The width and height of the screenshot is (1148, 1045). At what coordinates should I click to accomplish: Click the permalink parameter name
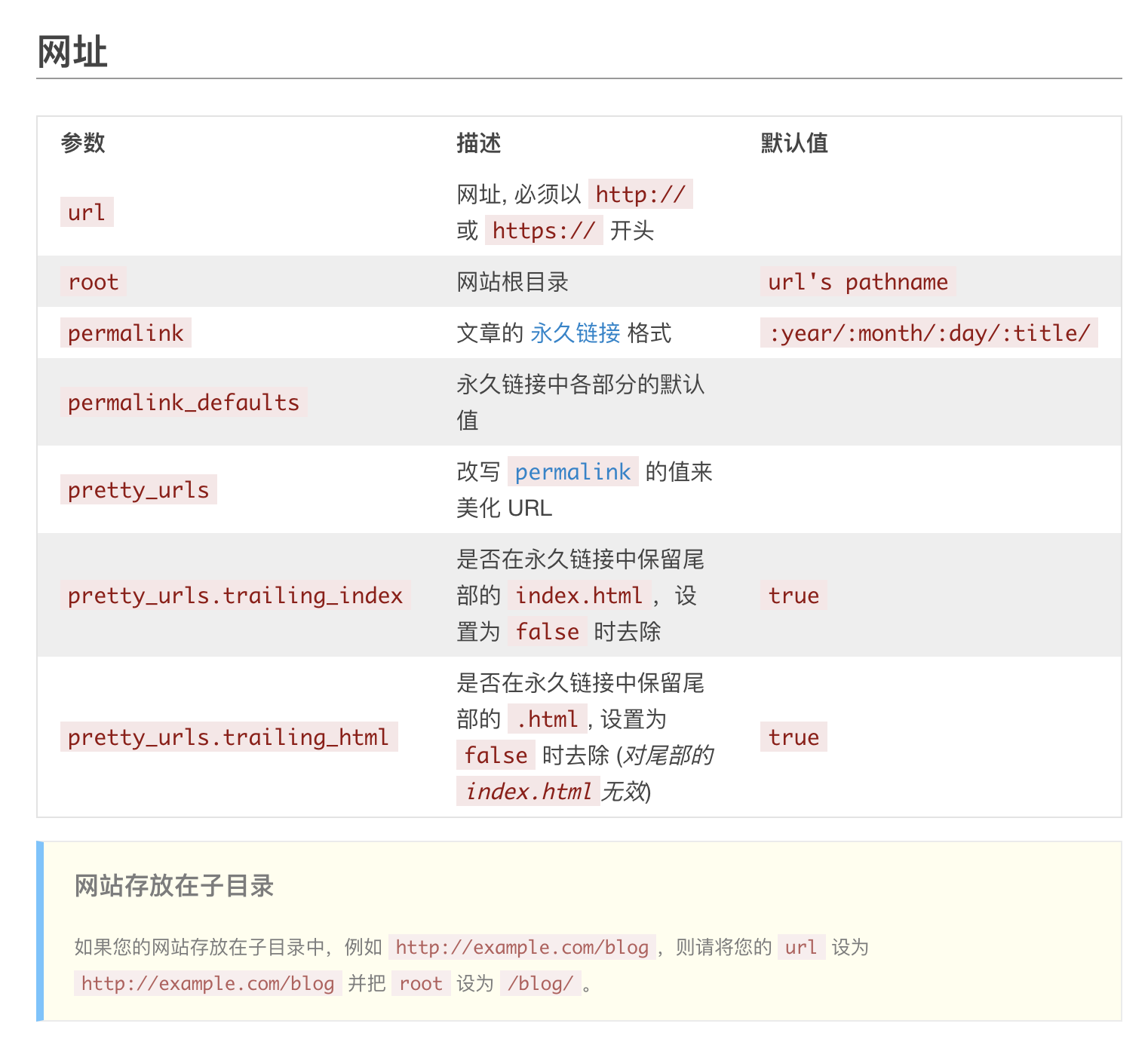125,332
